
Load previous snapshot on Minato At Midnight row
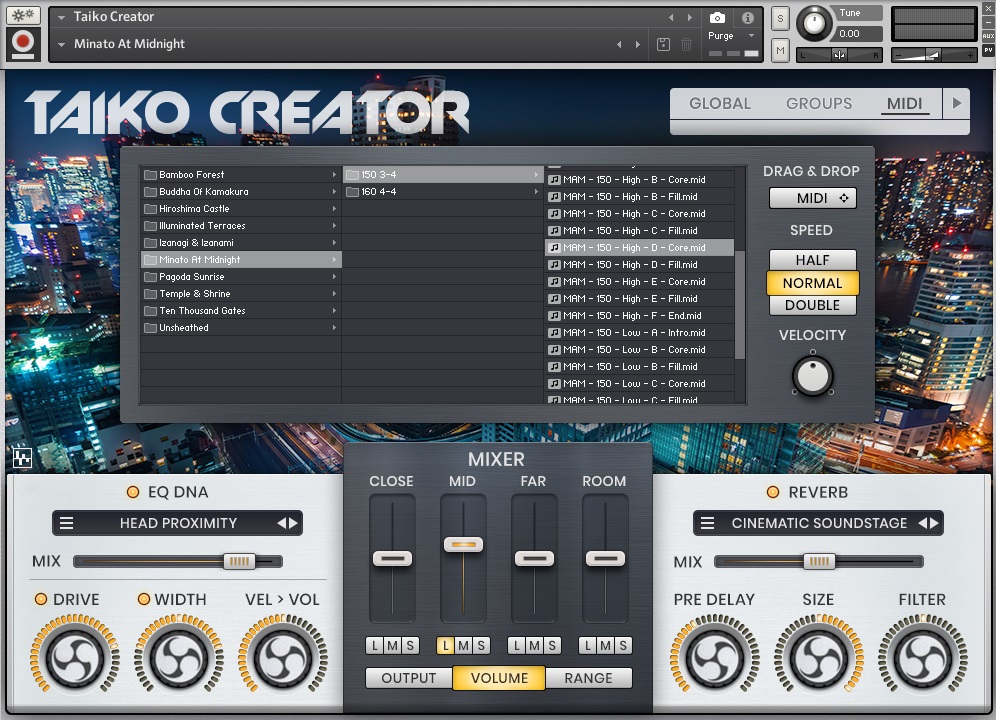[619, 44]
